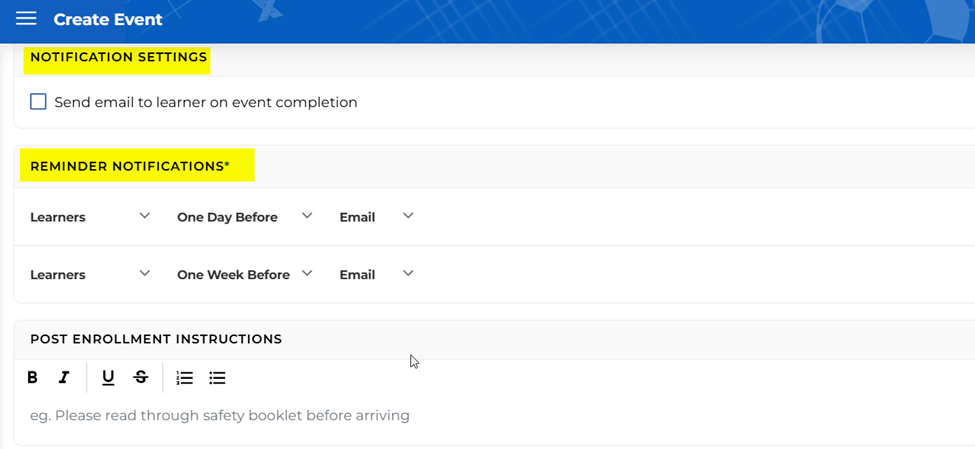Viewport: 975px width, 449px height.
Task: Select the Reminder Notifications section header
Action: point(130,166)
